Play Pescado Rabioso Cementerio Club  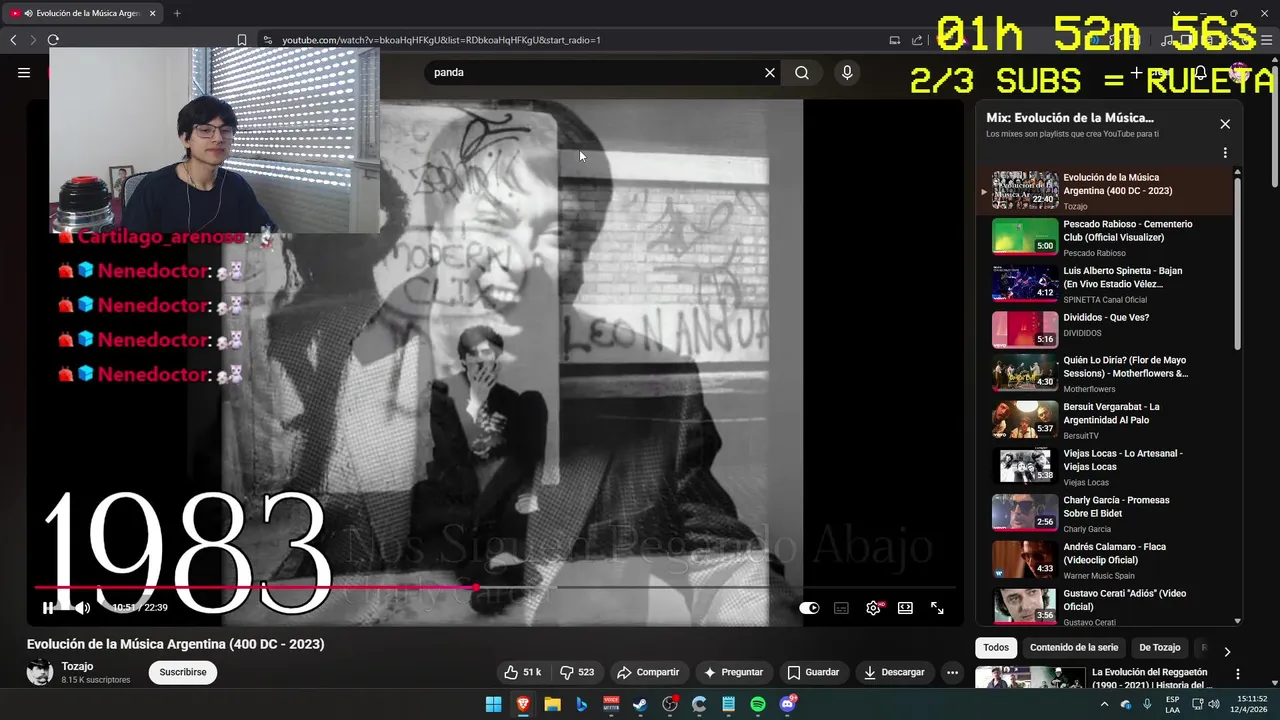coord(1106,237)
